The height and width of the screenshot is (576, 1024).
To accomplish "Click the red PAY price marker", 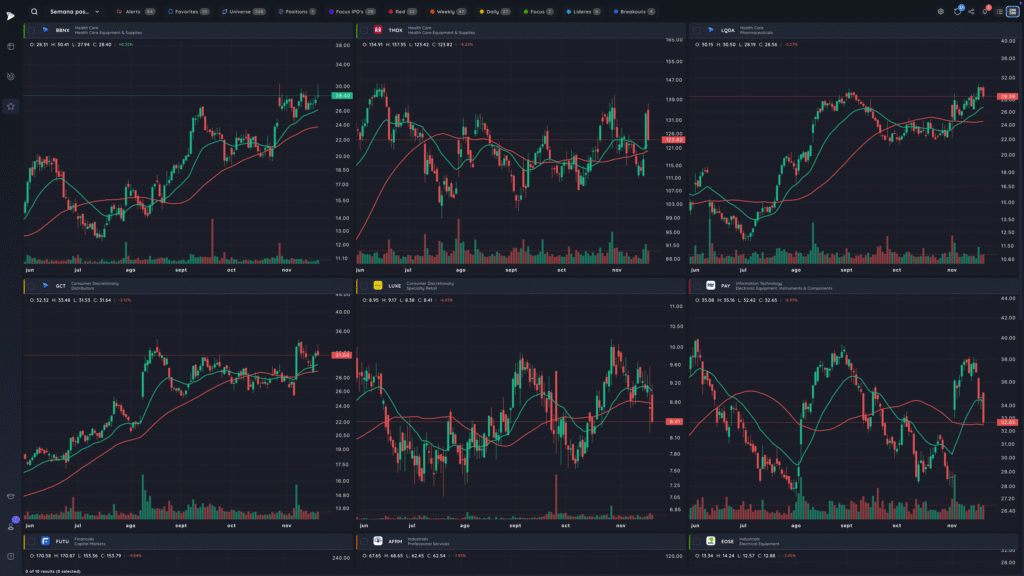I will click(1006, 423).
